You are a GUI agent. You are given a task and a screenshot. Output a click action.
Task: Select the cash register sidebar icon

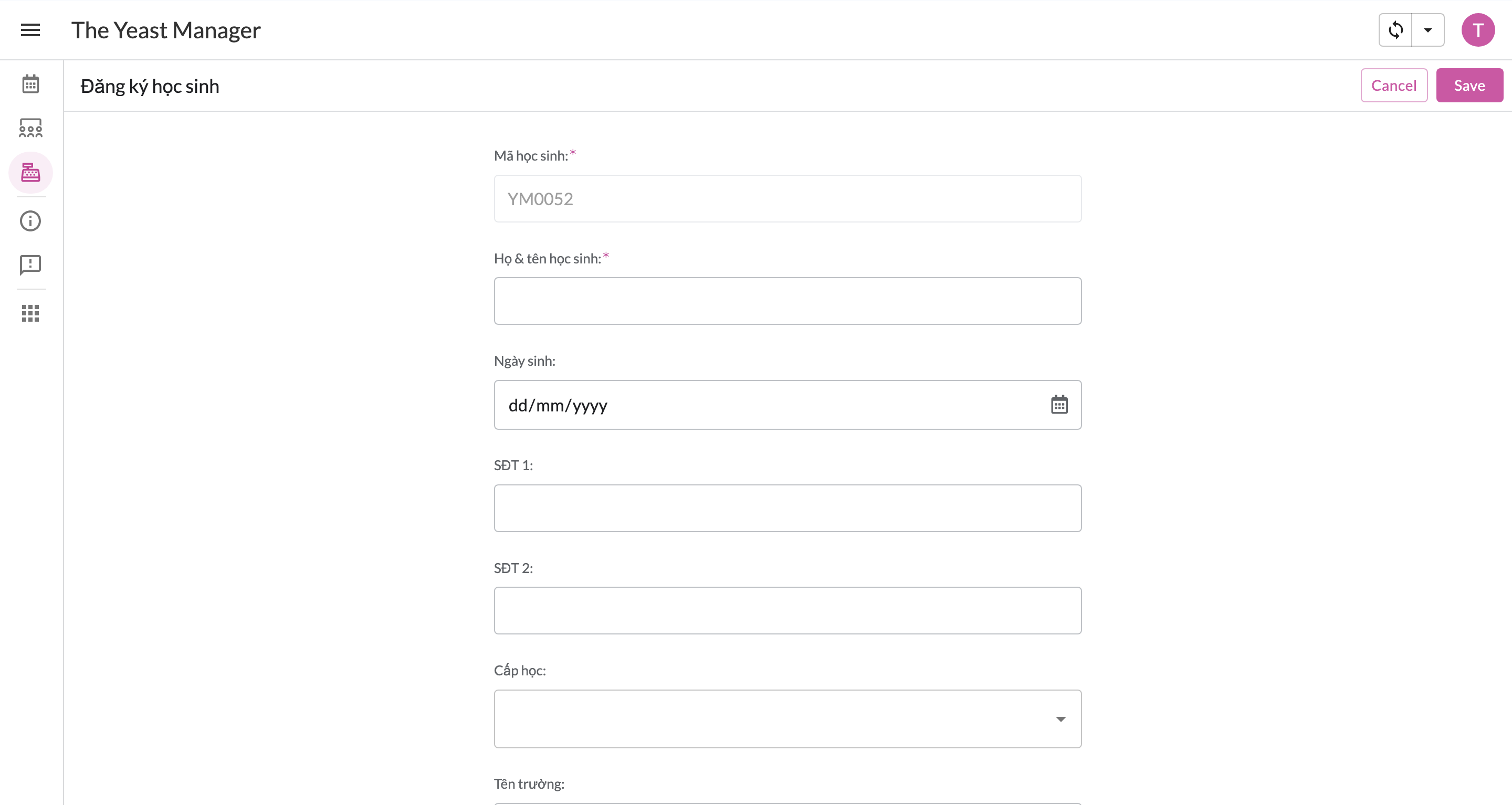pyautogui.click(x=30, y=173)
